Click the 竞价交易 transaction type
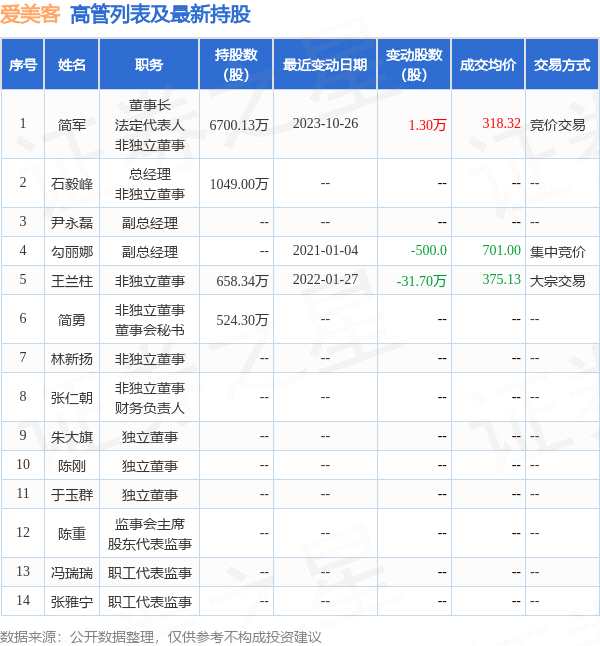 (x=558, y=124)
